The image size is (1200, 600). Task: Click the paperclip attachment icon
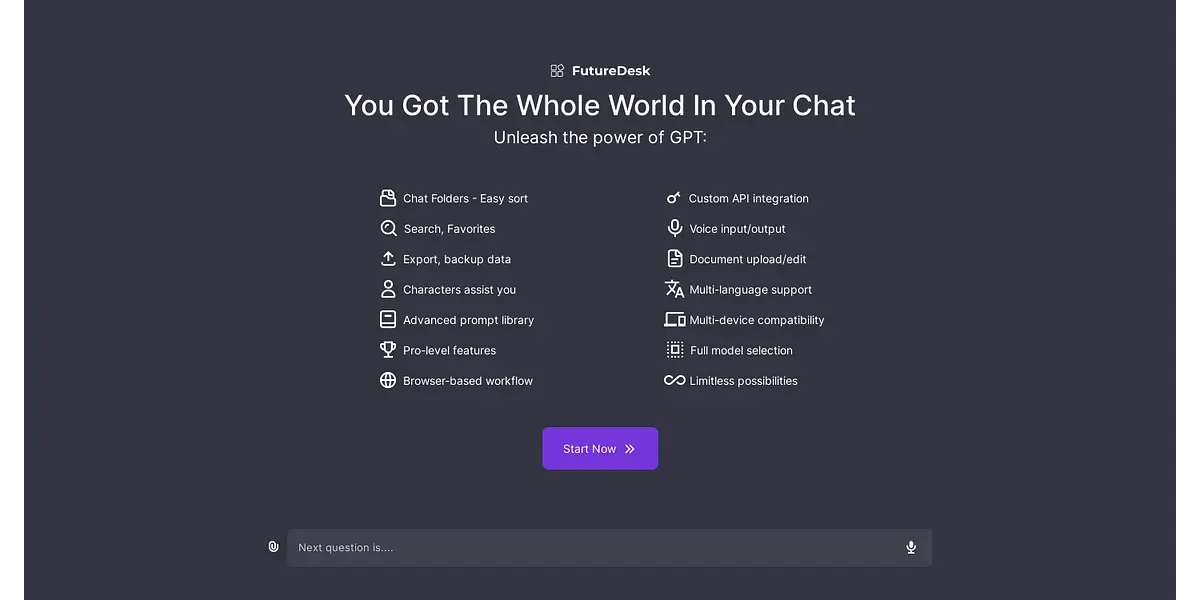click(273, 547)
